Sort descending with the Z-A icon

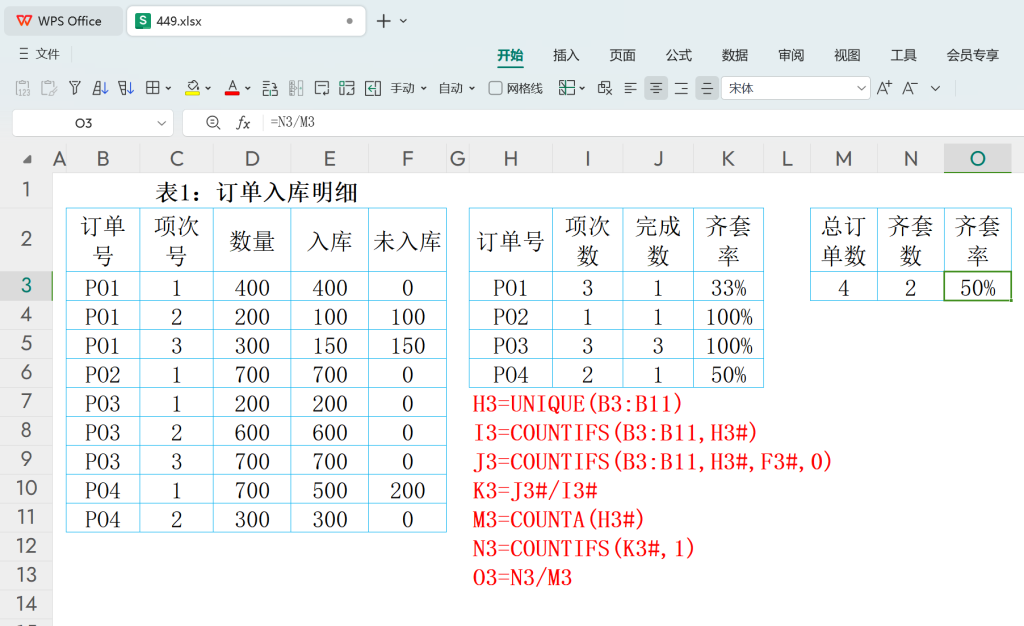(x=126, y=88)
